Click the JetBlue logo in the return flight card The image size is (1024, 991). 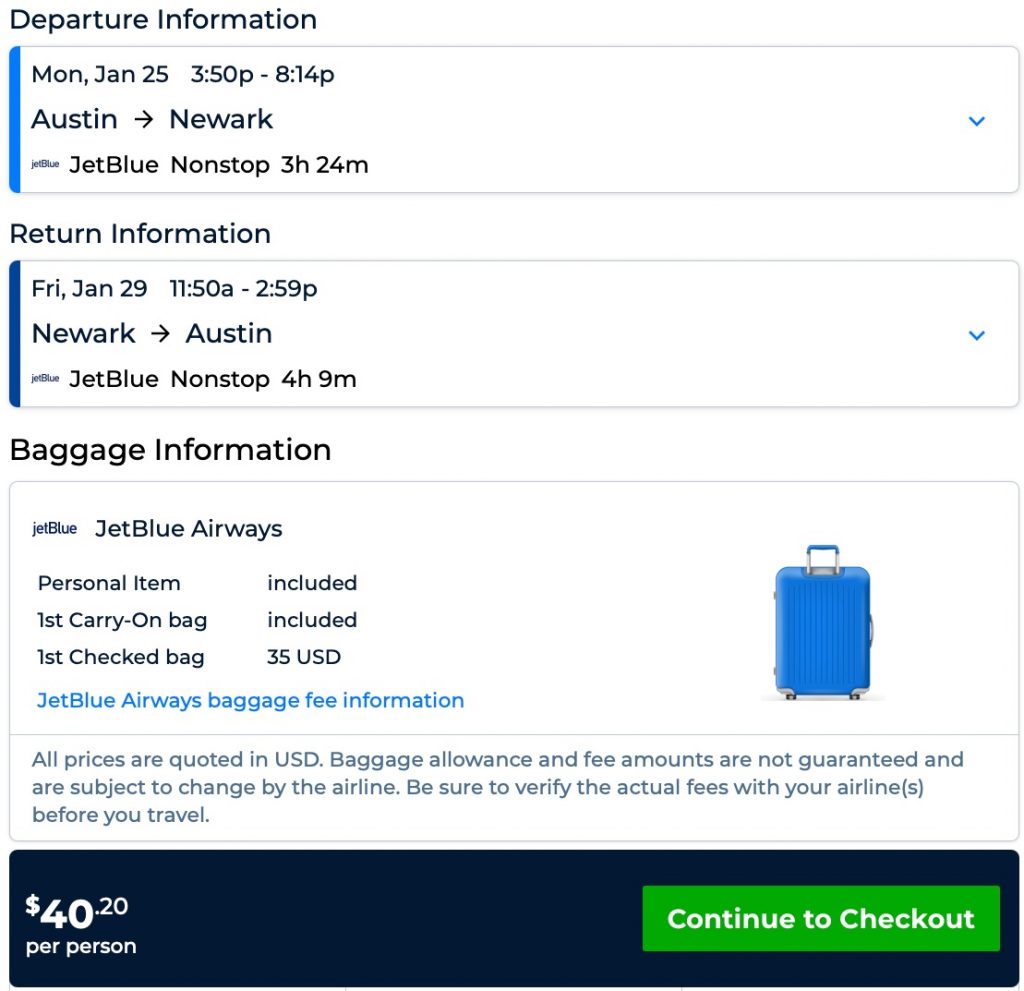click(x=45, y=379)
